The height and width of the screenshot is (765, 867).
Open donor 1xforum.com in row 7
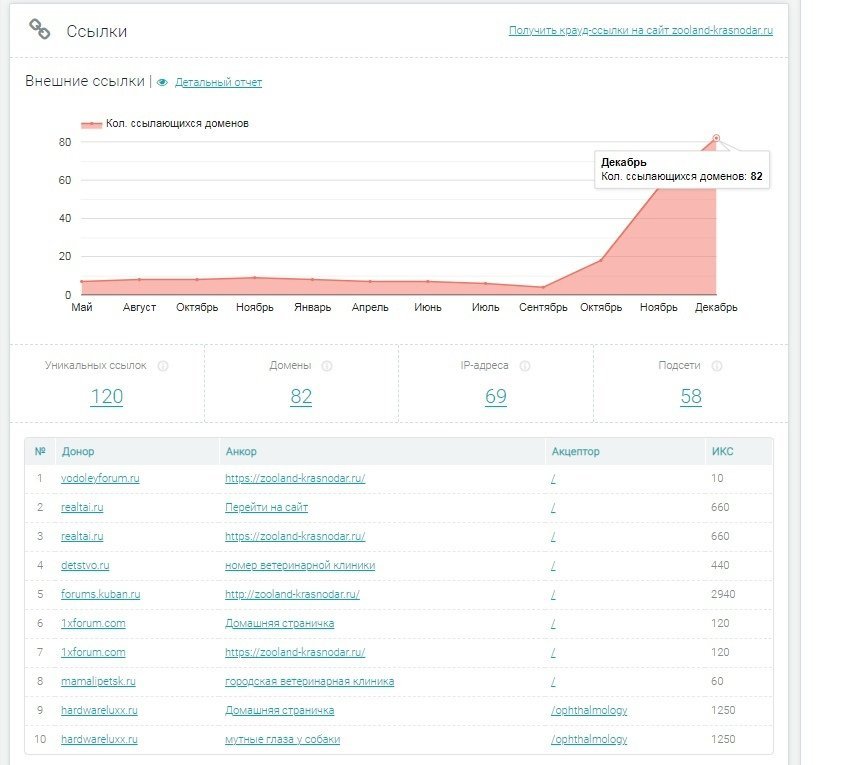click(93, 652)
